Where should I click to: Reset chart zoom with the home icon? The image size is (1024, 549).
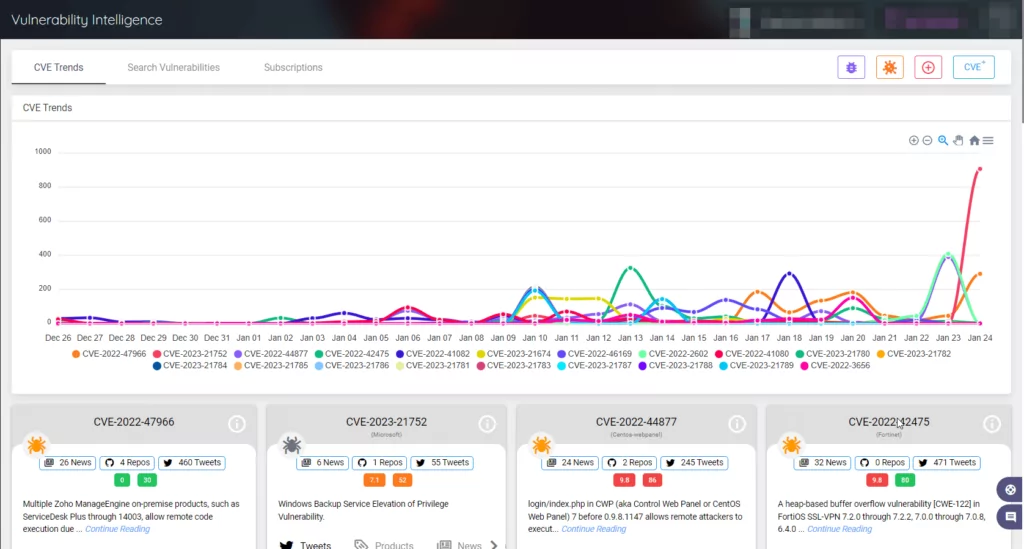tap(974, 140)
